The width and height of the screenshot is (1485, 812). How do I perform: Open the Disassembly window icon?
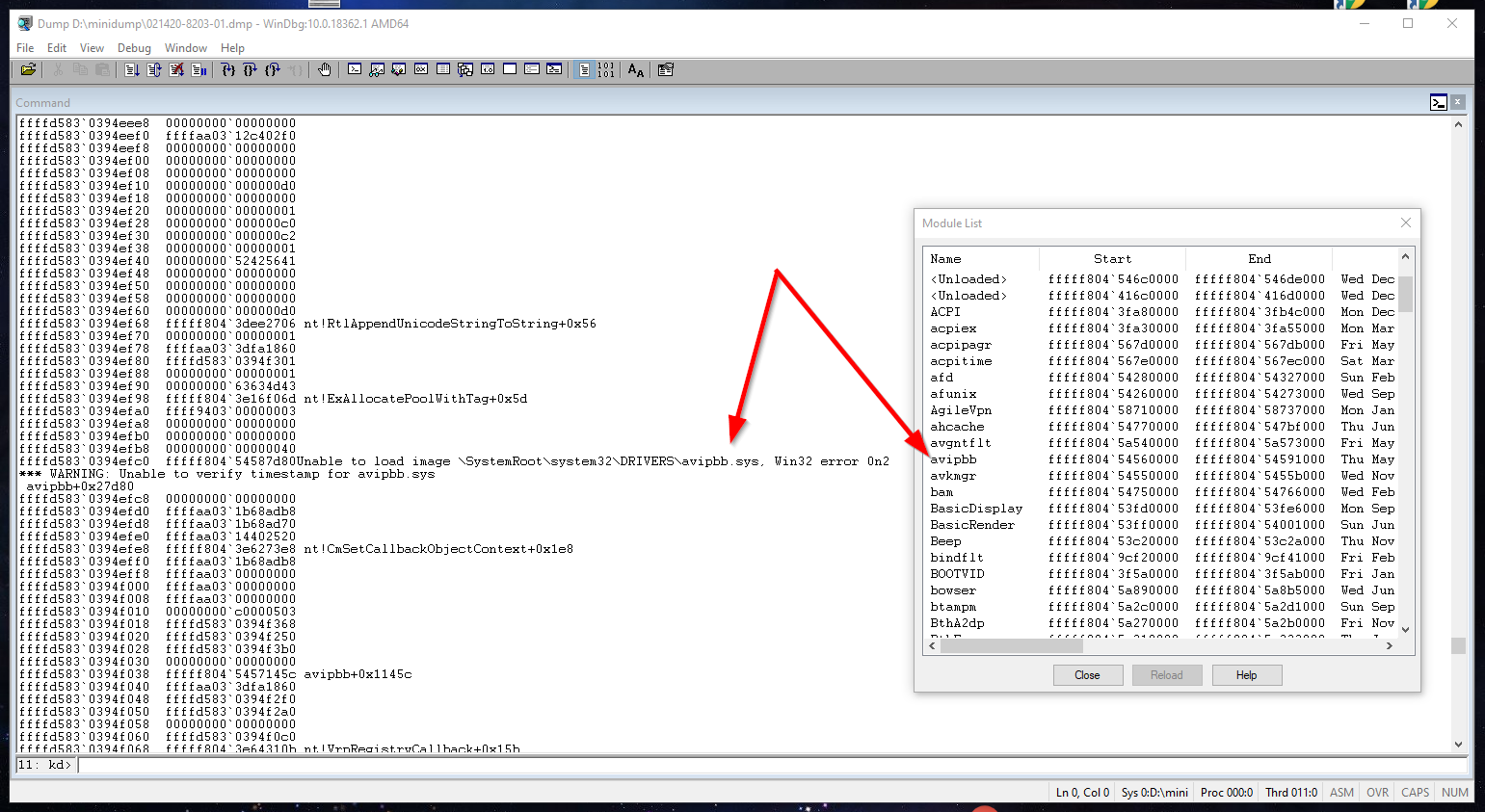click(488, 69)
